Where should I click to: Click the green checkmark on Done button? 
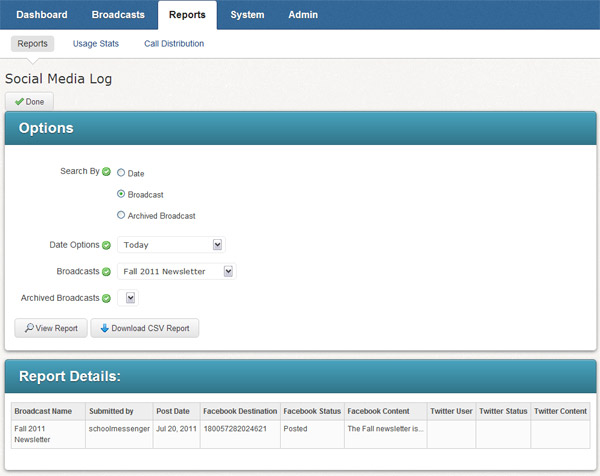tap(19, 102)
